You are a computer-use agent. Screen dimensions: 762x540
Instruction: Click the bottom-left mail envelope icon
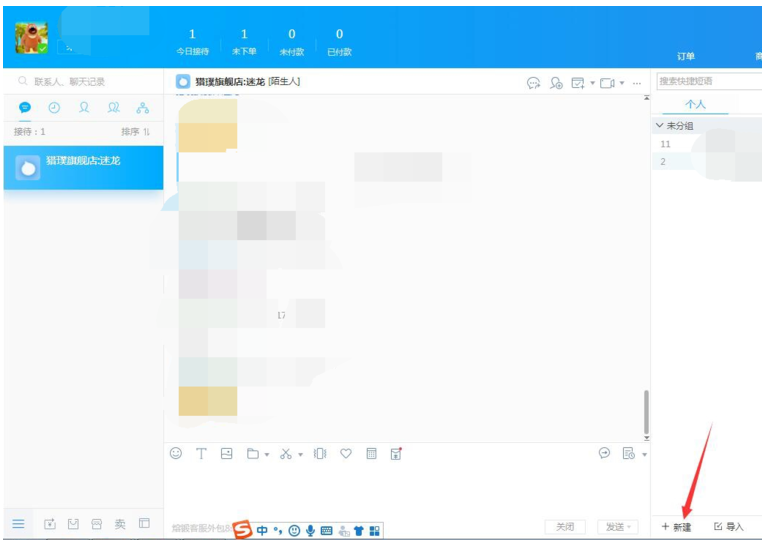(73, 523)
